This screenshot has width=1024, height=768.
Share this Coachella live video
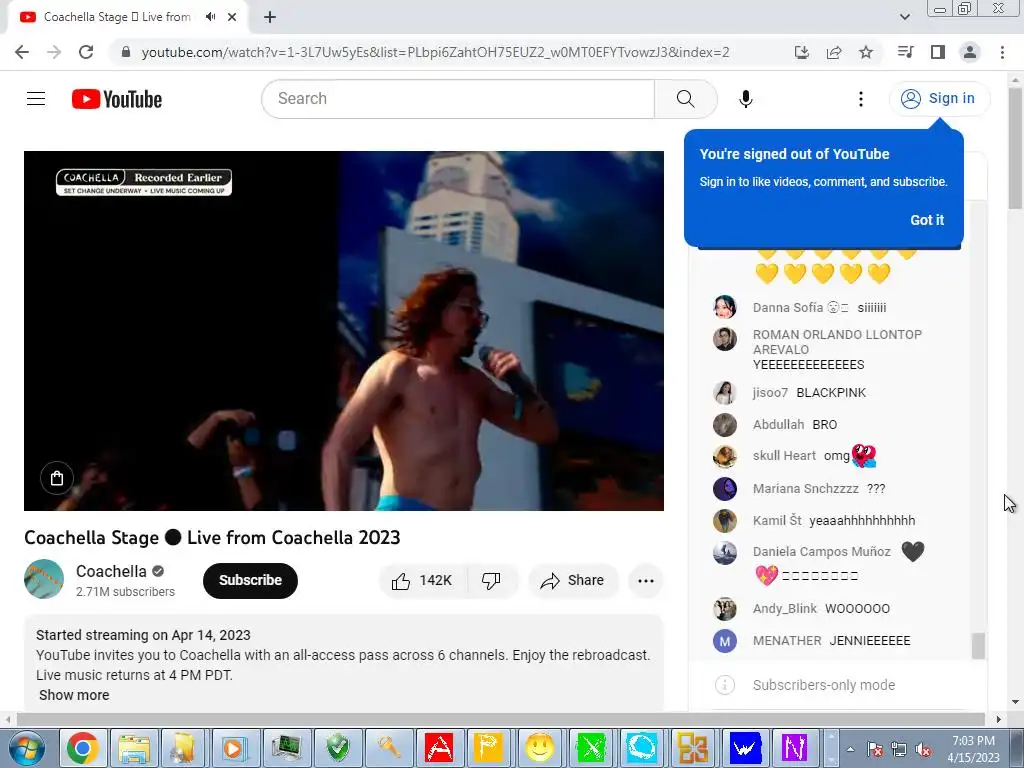(573, 581)
